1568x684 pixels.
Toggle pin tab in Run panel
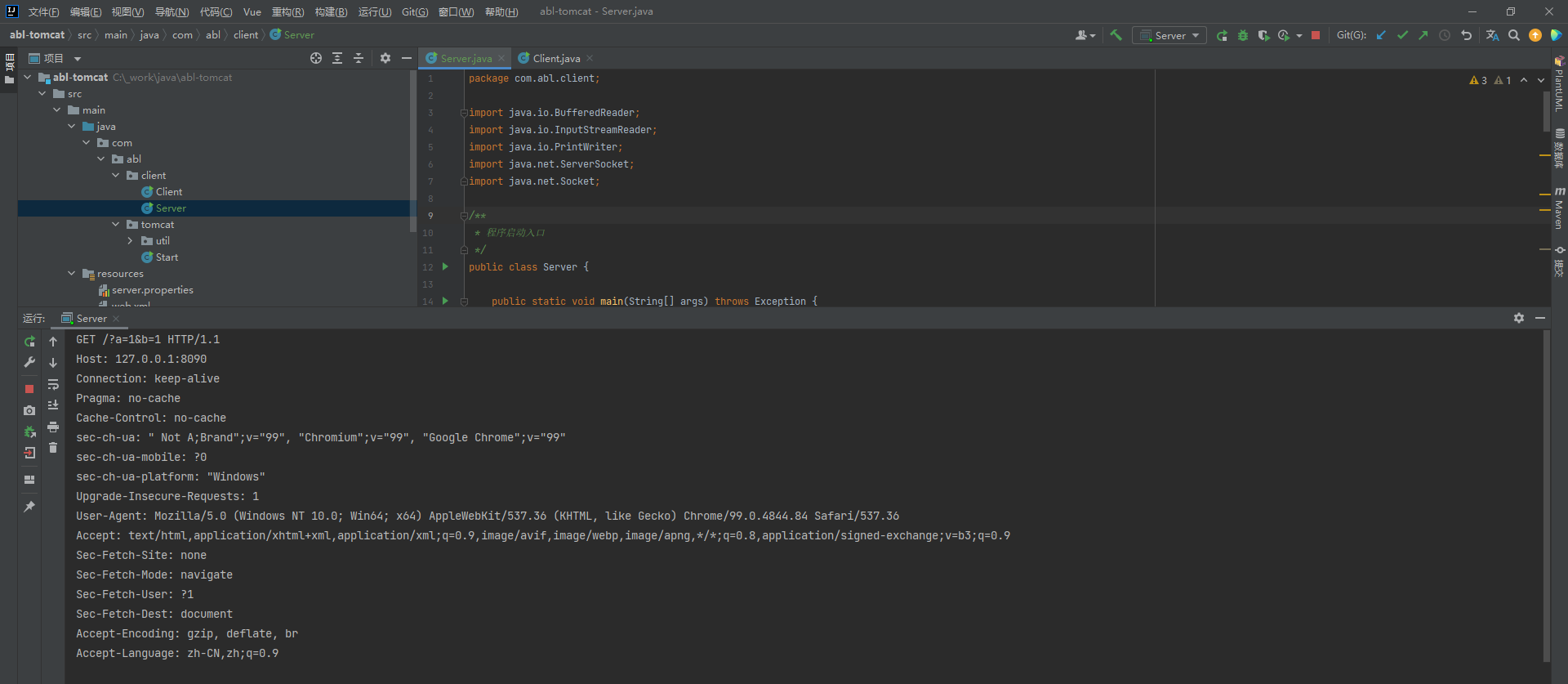tap(29, 507)
